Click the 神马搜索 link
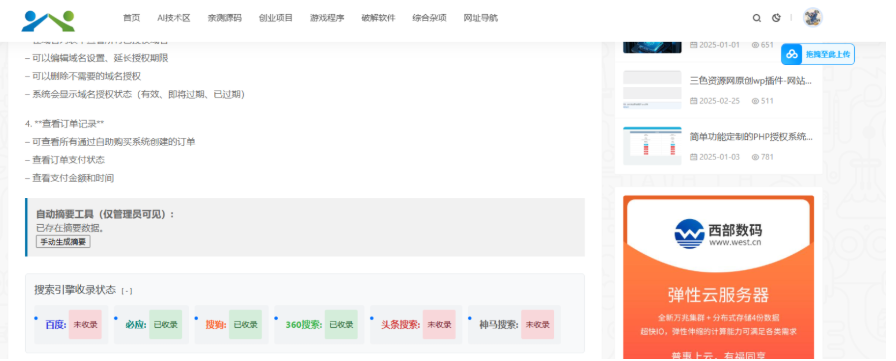The image size is (896, 361). (x=499, y=325)
